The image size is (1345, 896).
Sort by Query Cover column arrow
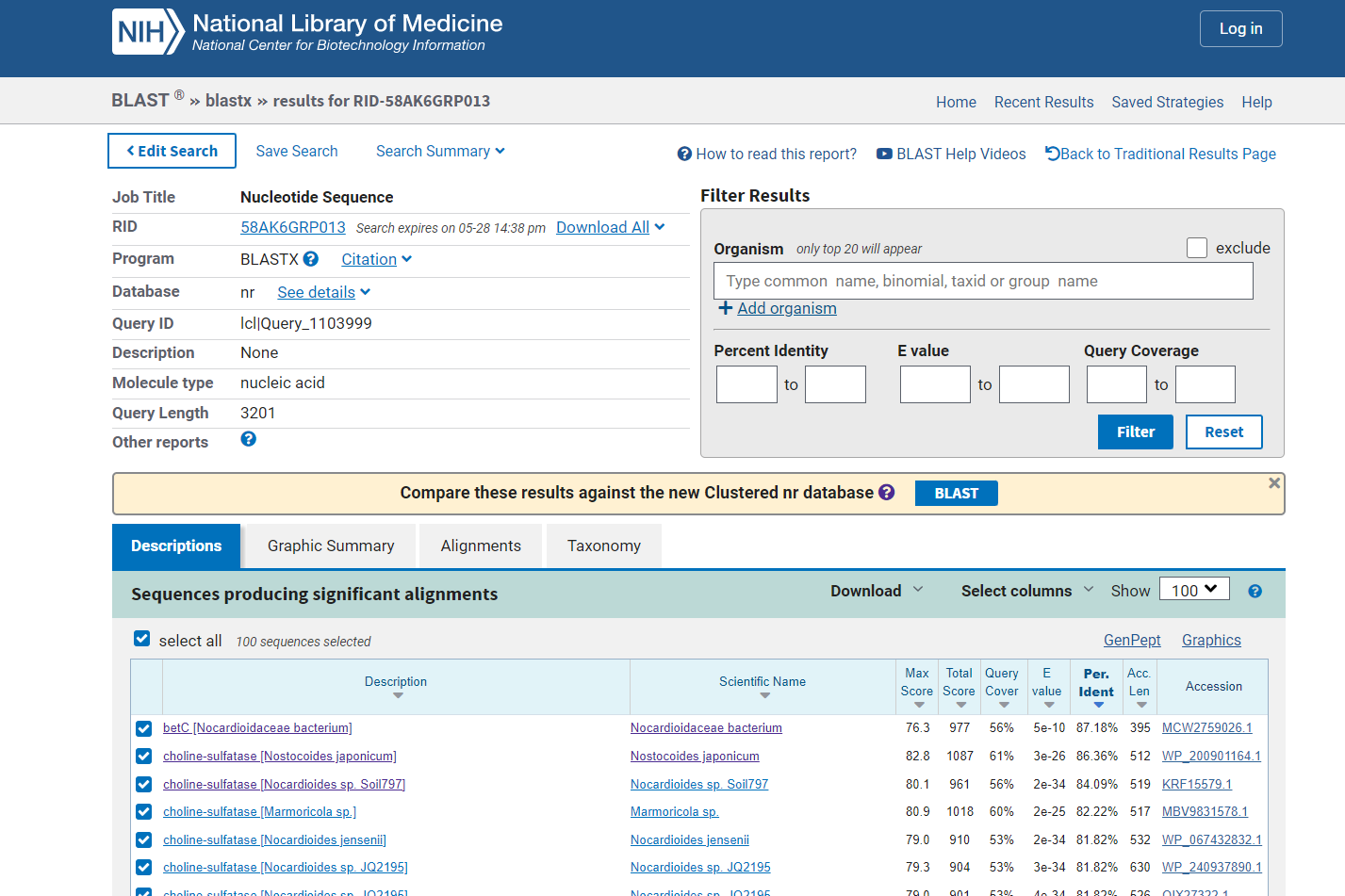coord(1004,705)
